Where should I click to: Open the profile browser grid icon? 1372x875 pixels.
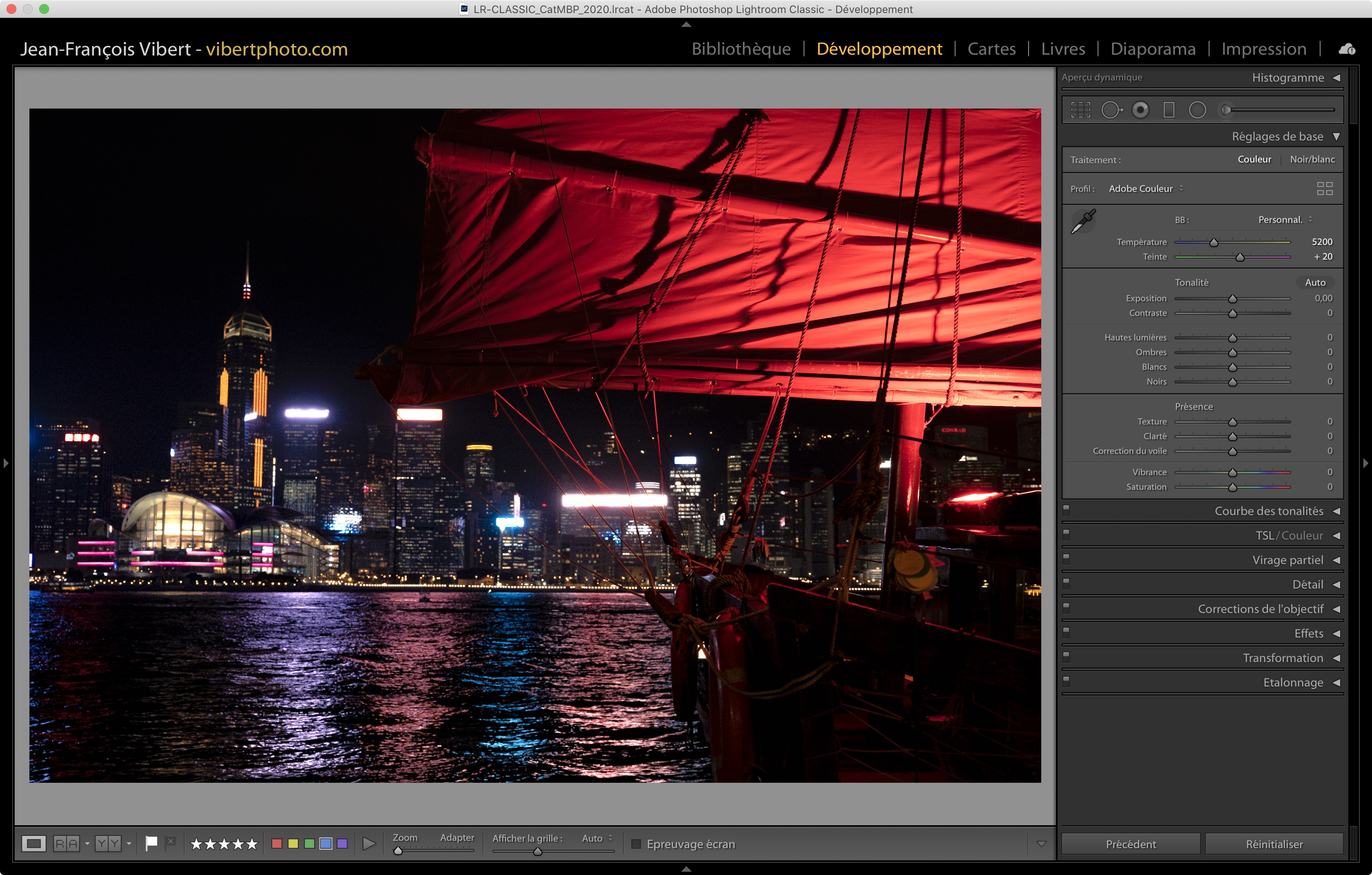1325,189
